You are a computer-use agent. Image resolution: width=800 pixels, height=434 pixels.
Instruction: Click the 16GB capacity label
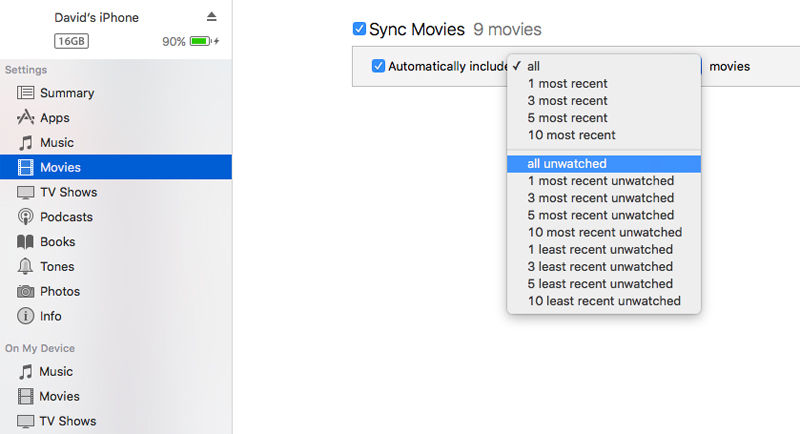(x=71, y=41)
